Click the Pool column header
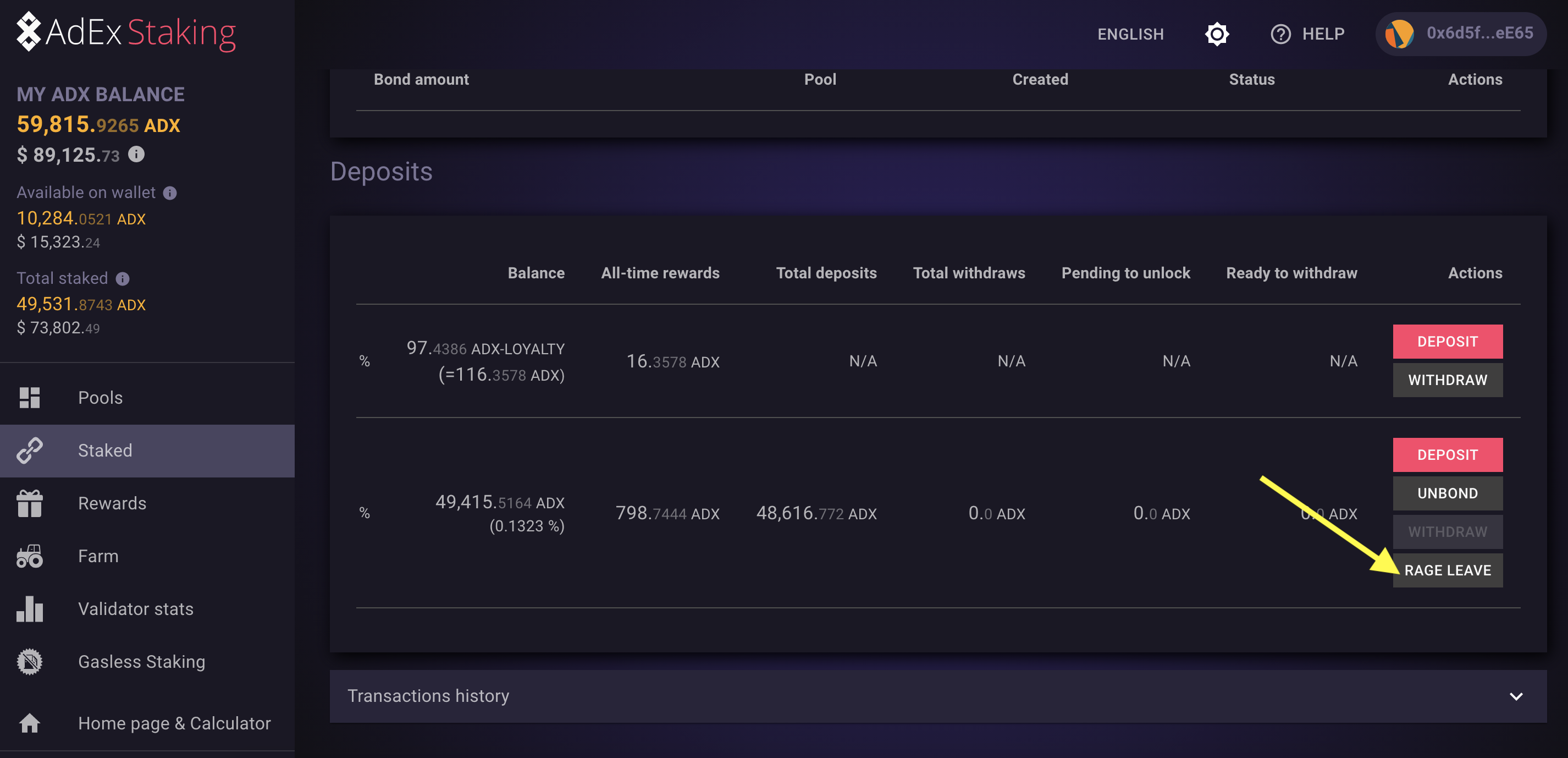1568x758 pixels. [x=820, y=79]
